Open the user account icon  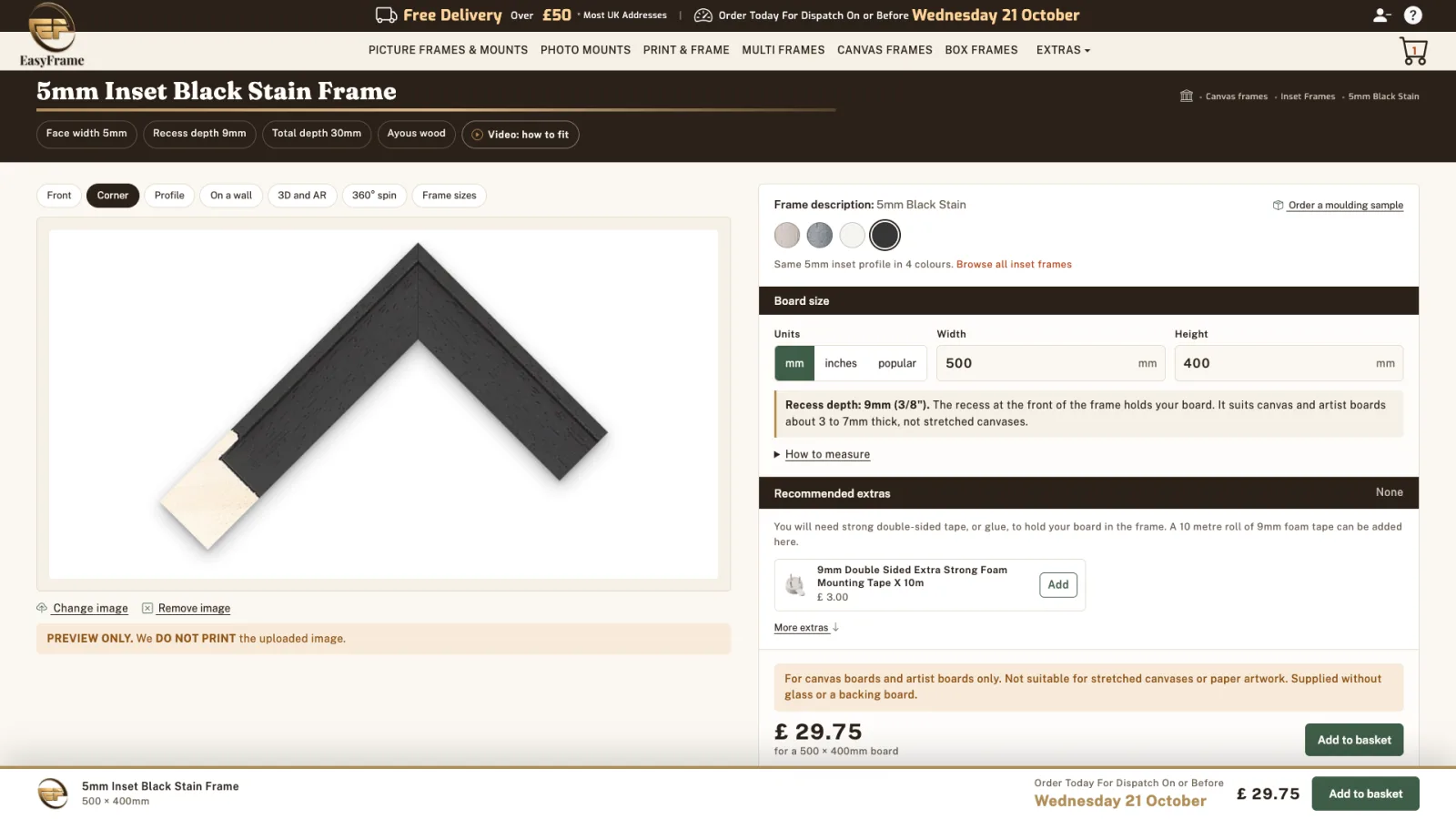click(1381, 15)
